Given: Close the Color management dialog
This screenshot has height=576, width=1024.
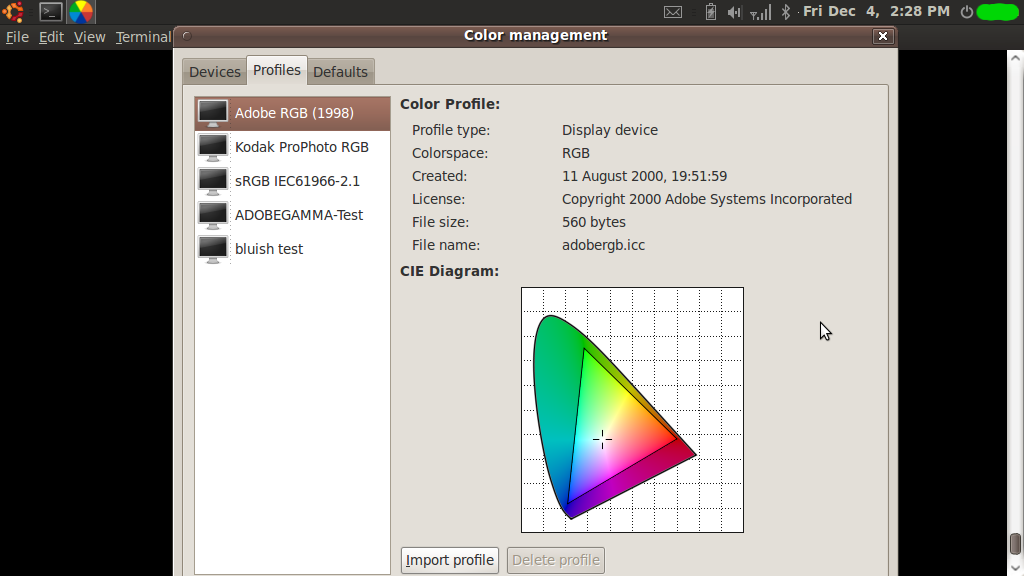Looking at the screenshot, I should pyautogui.click(x=883, y=36).
